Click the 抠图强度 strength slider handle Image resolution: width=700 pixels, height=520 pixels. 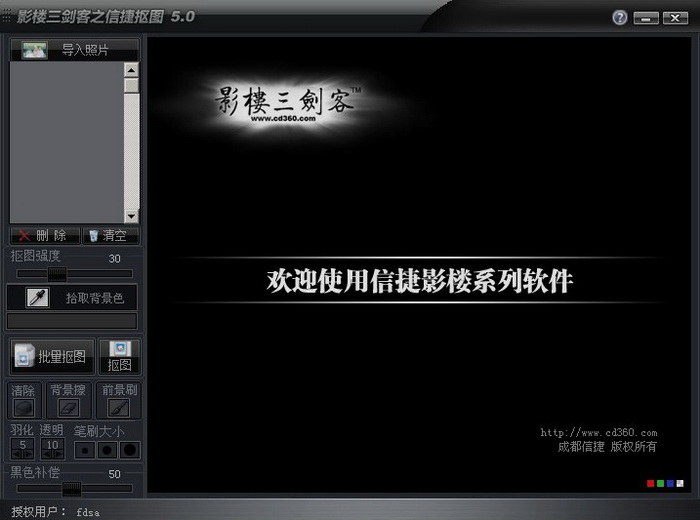coord(57,274)
